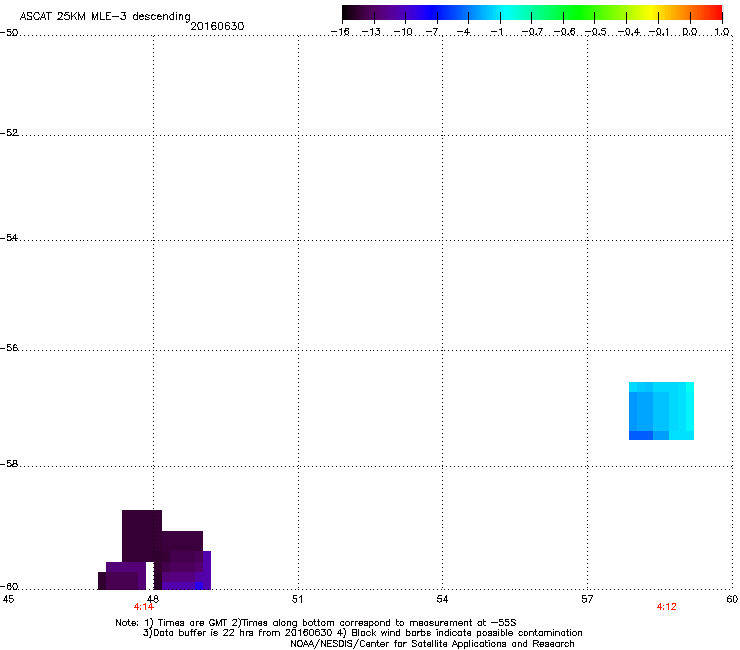Click the longitude label '48'
The height and width of the screenshot is (650, 740).
[153, 599]
